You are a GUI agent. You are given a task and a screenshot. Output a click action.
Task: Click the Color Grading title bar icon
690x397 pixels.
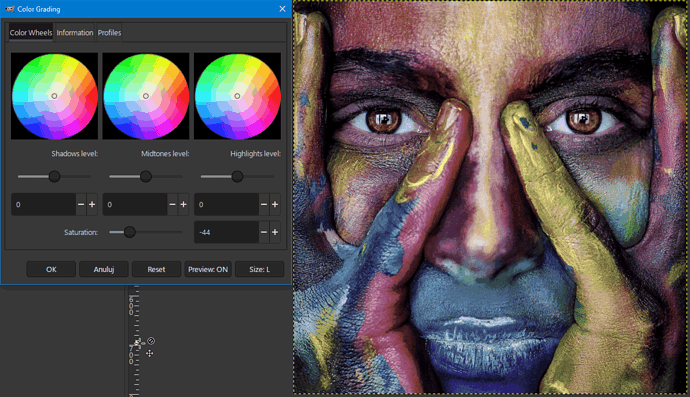tap(10, 9)
